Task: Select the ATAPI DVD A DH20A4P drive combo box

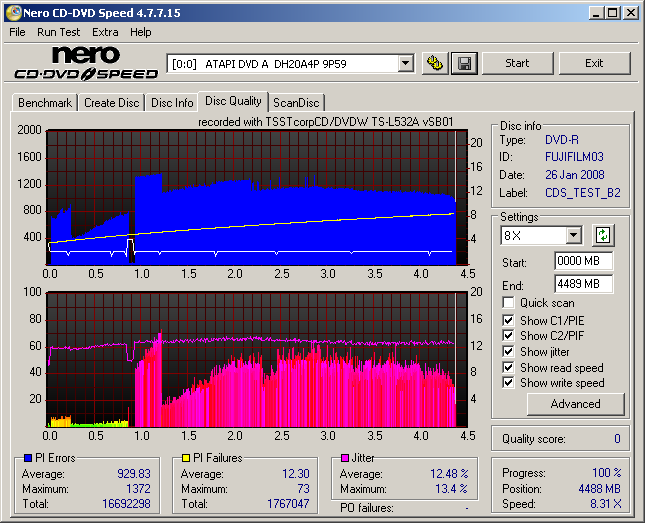Action: click(x=290, y=64)
